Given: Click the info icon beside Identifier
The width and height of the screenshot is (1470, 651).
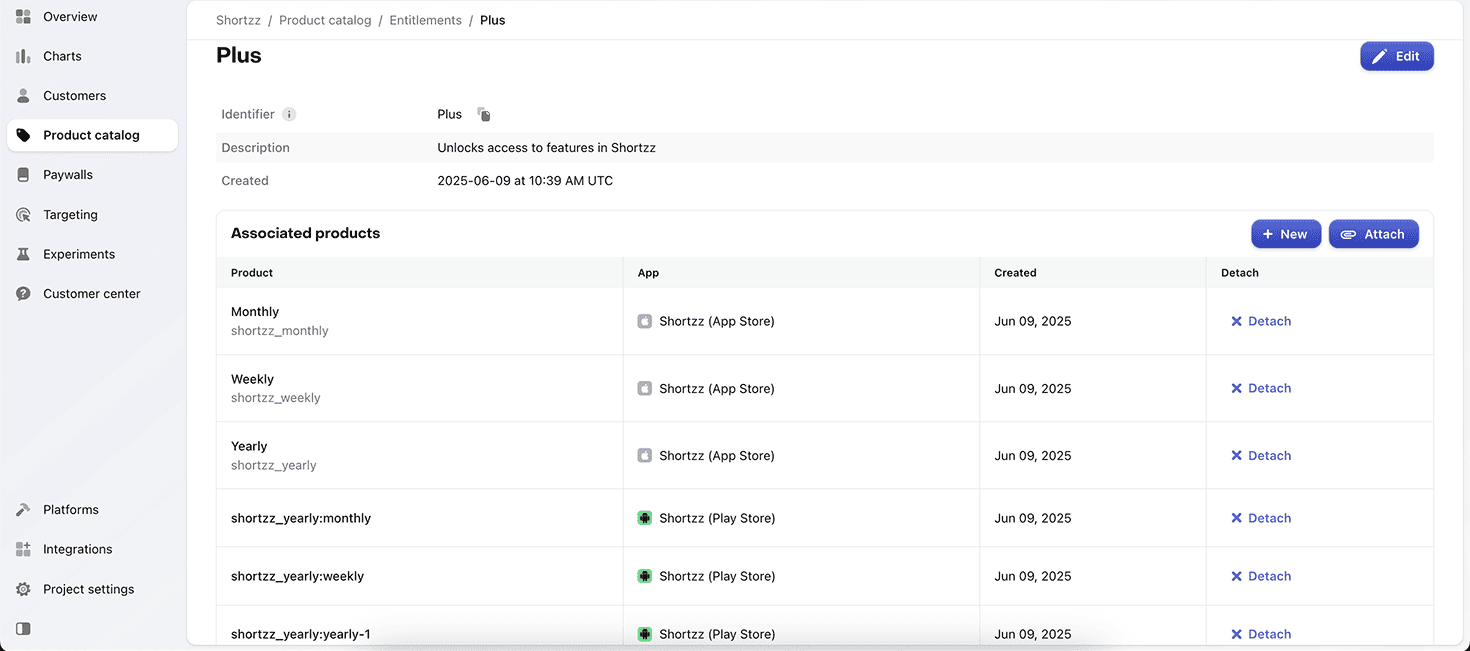Looking at the screenshot, I should pyautogui.click(x=289, y=115).
